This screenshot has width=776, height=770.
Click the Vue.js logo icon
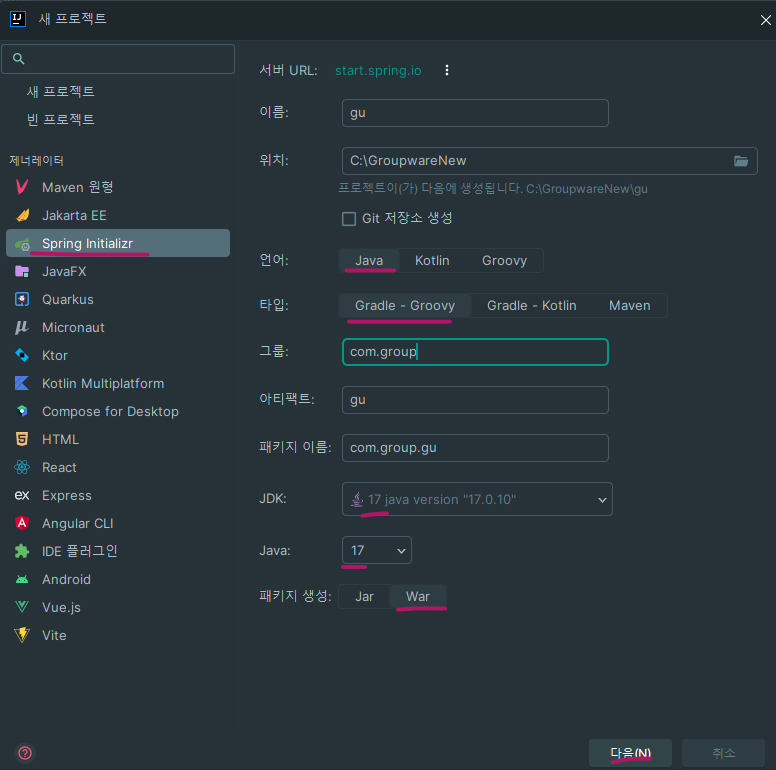pos(22,607)
